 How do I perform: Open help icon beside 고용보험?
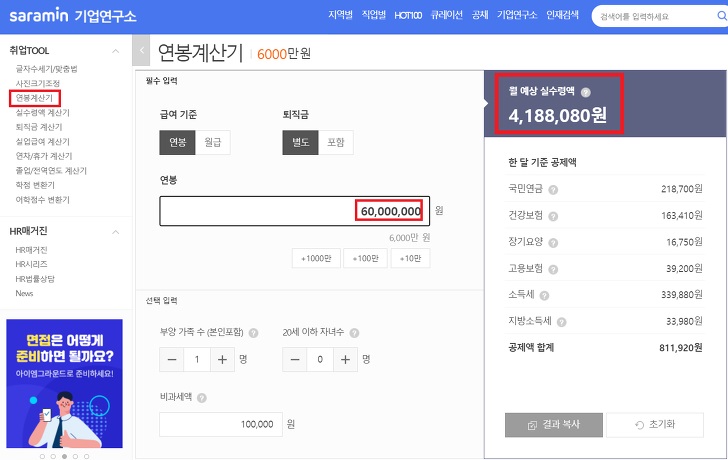pyautogui.click(x=553, y=269)
